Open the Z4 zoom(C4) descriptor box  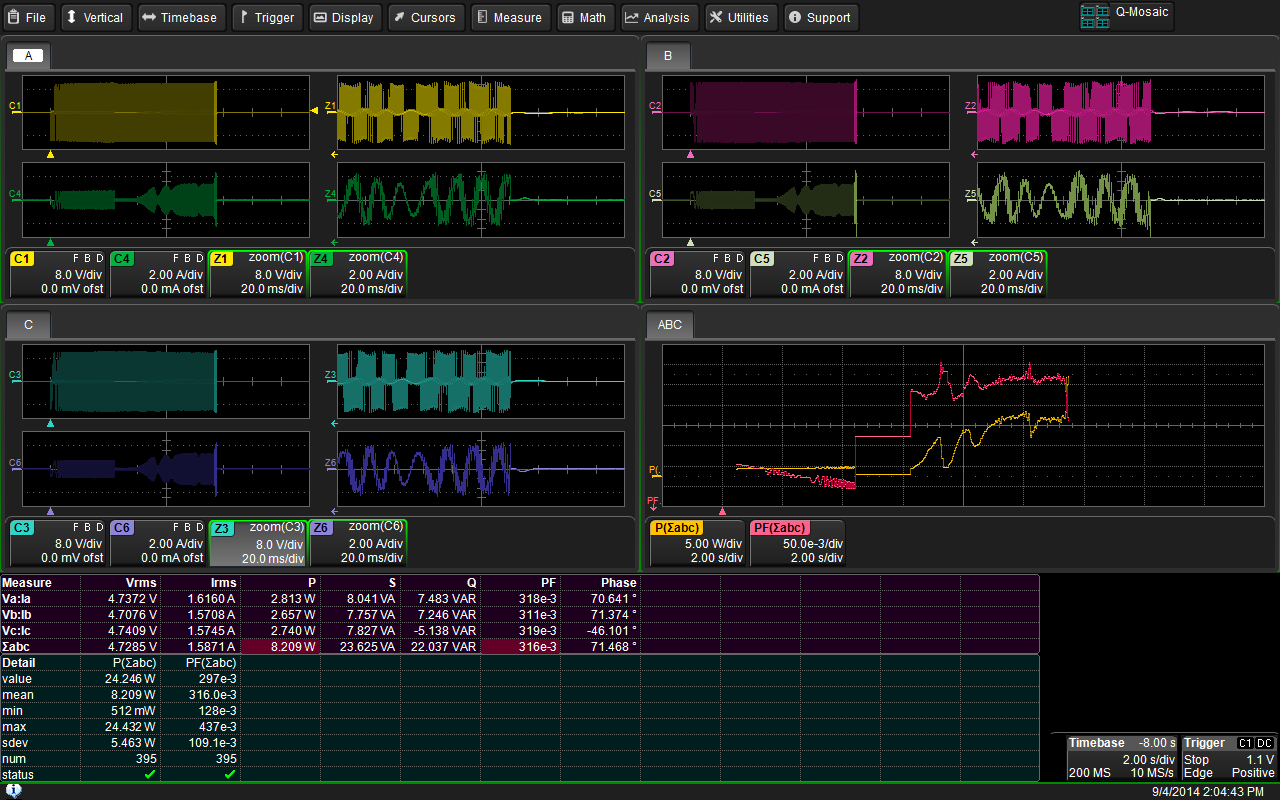(357, 273)
